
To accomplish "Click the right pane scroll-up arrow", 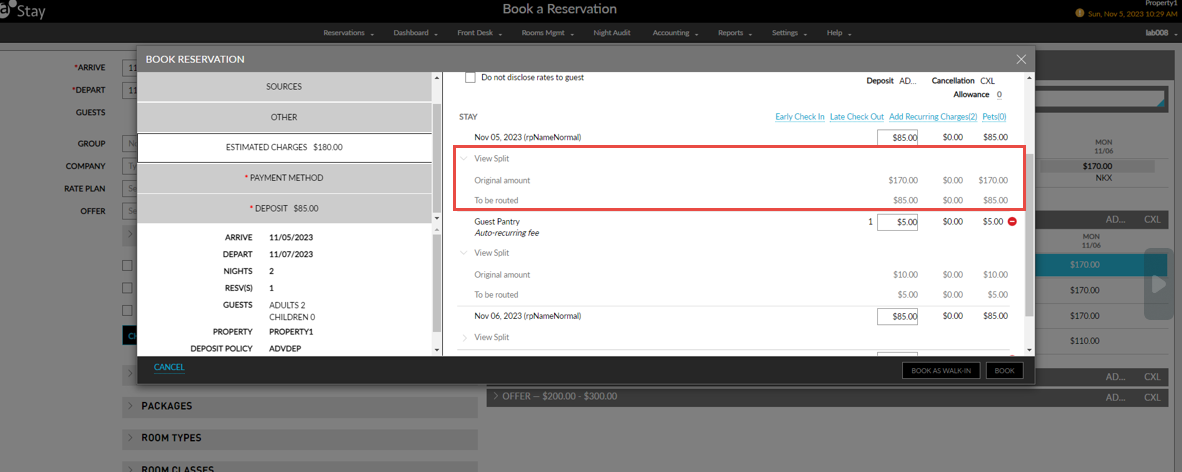I will (x=1030, y=77).
